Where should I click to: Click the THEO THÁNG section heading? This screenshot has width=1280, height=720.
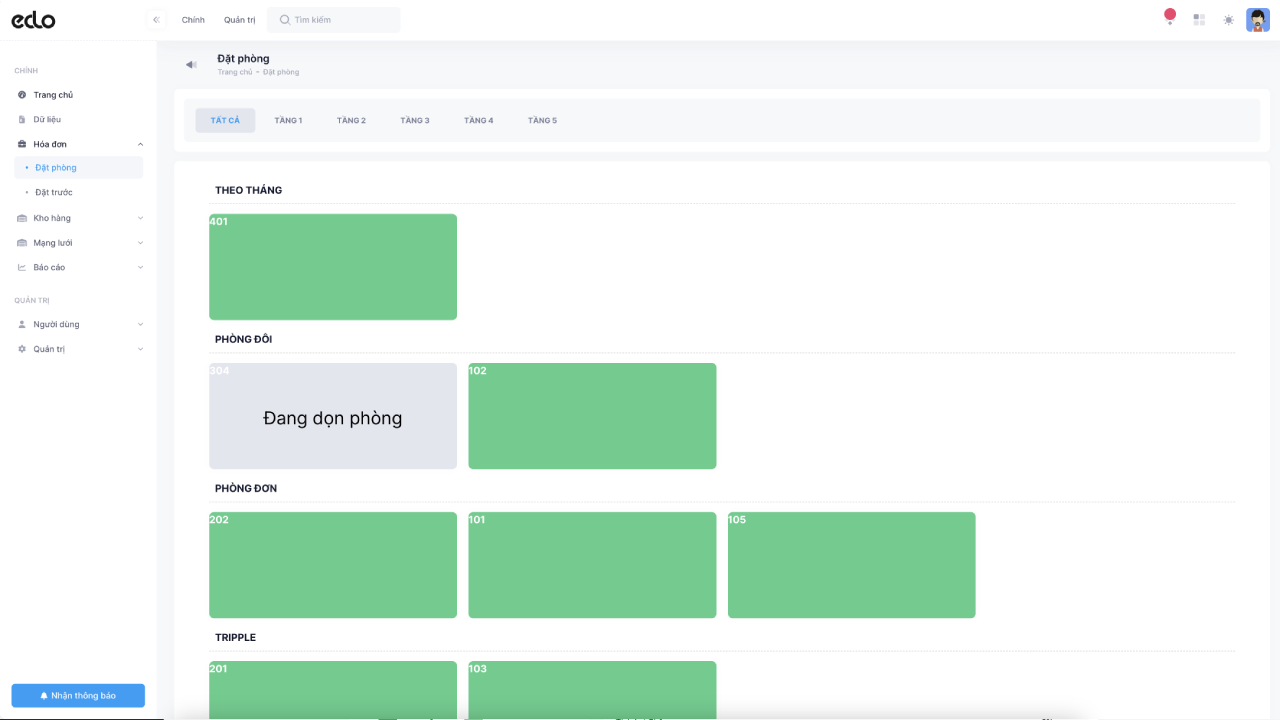[x=249, y=190]
